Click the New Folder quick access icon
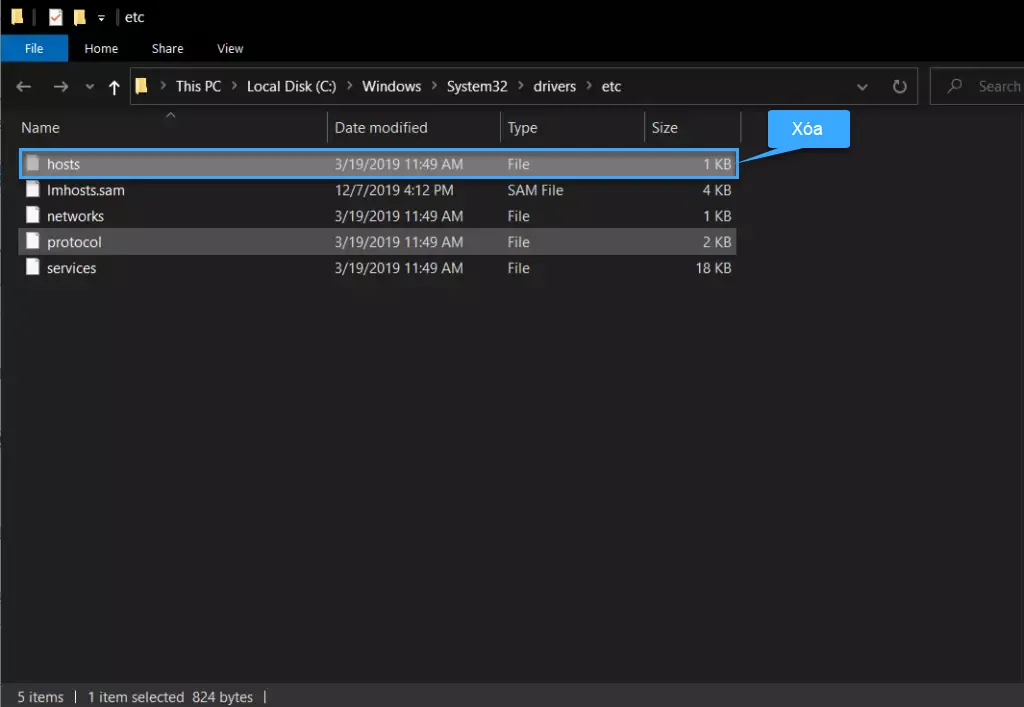This screenshot has width=1024, height=707. 79,17
